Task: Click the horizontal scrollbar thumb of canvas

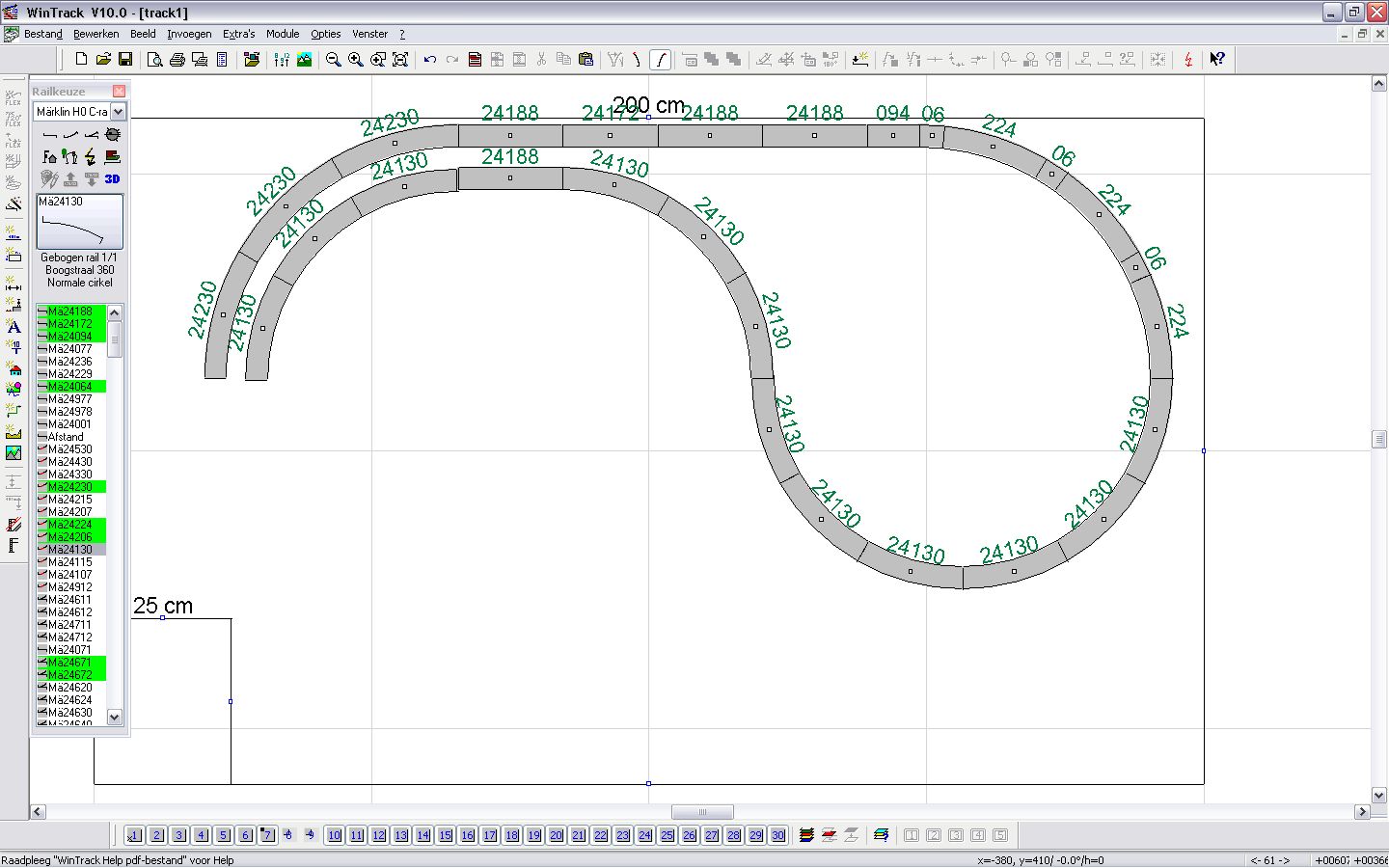Action: pos(702,812)
